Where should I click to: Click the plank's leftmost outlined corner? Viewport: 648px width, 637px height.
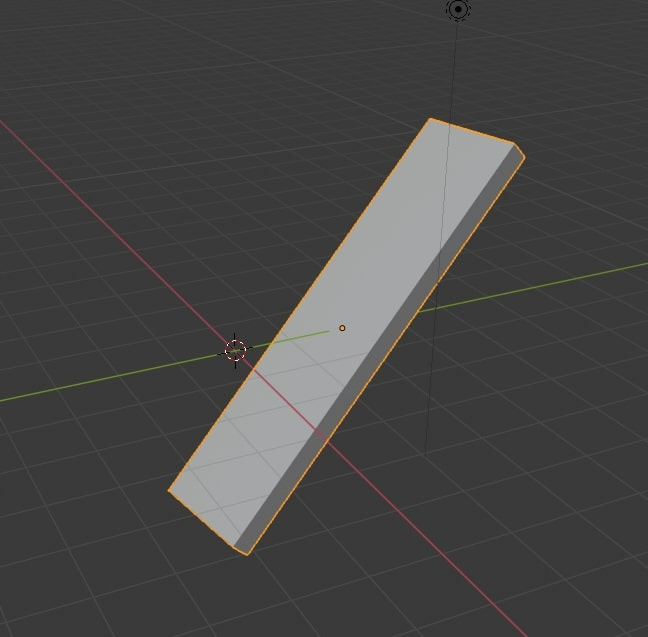tap(169, 490)
